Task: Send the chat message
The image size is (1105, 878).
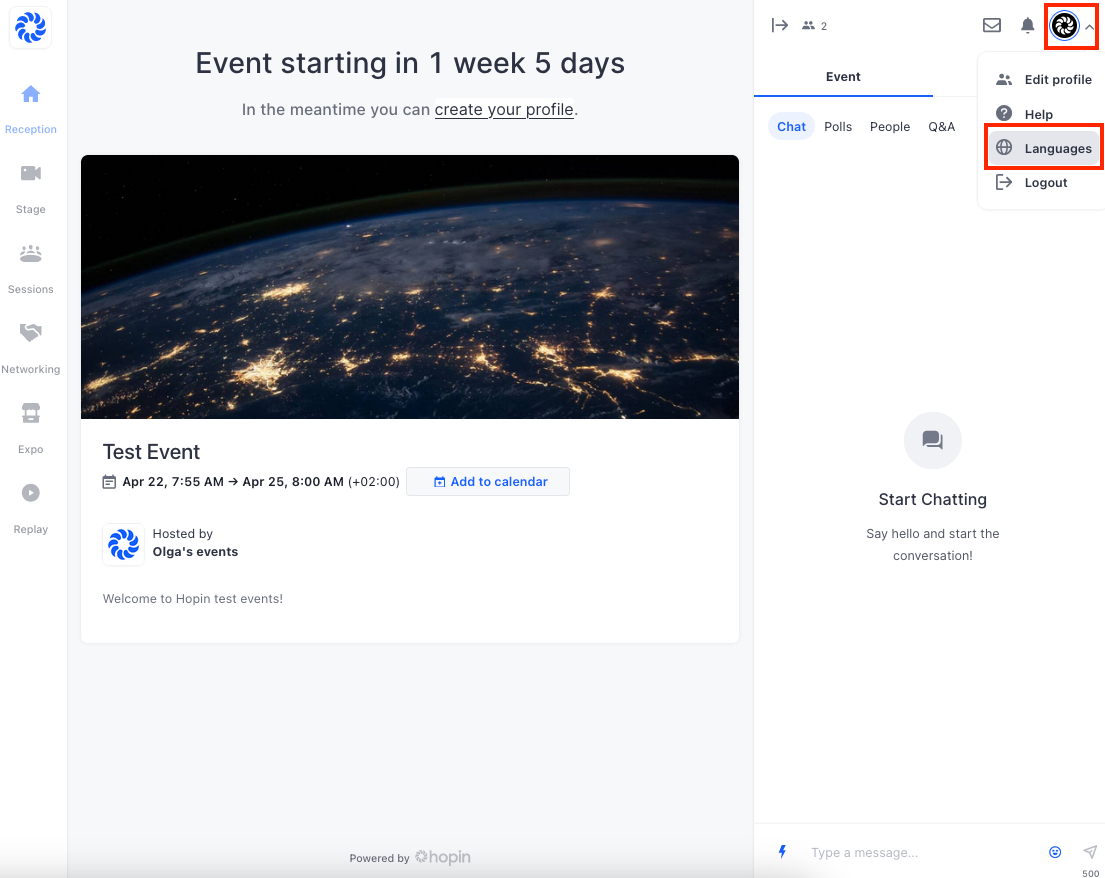Action: point(1089,852)
